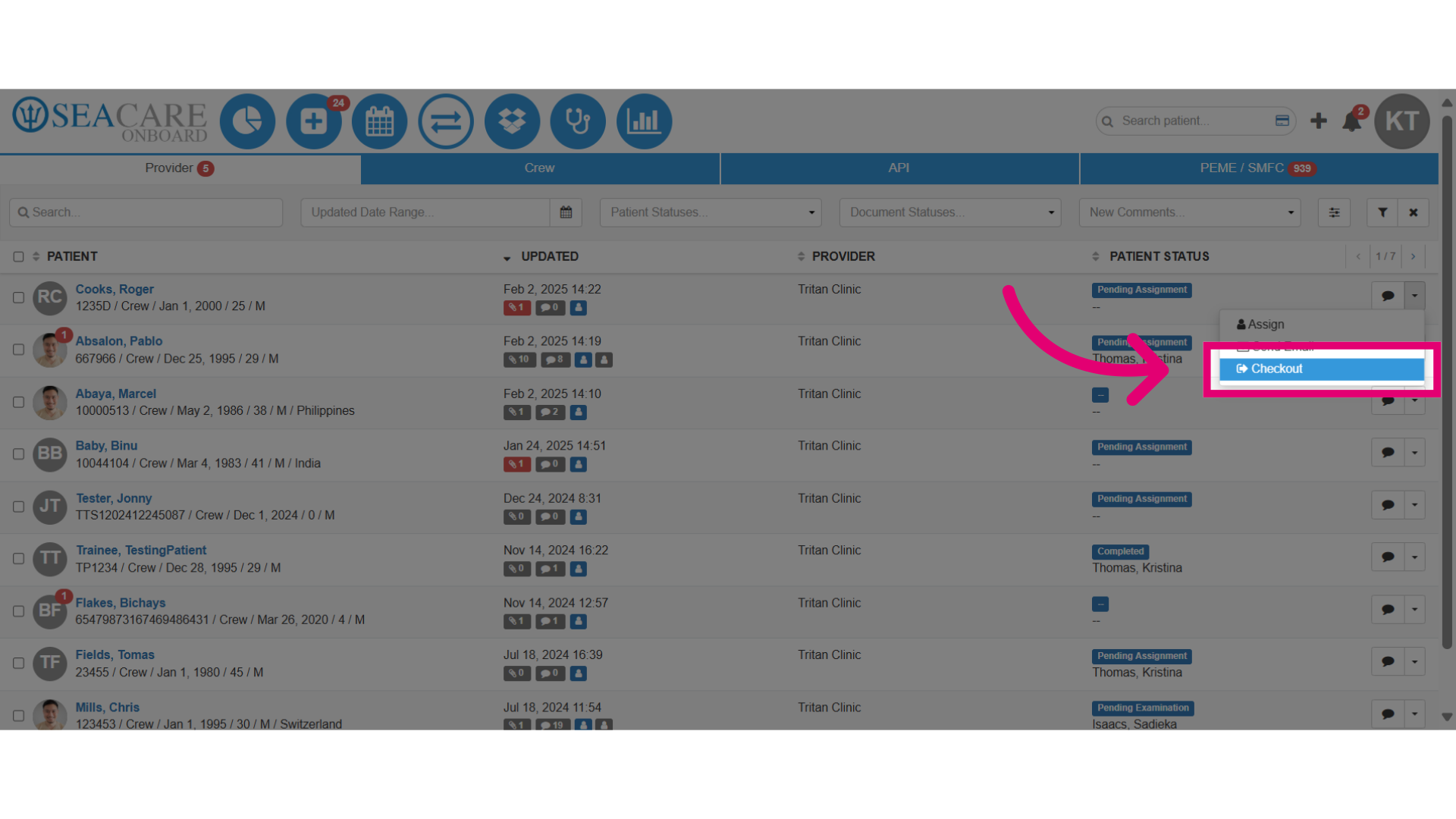
Task: Expand action dropdown caret for Trainee, TestingPatient
Action: [x=1414, y=557]
